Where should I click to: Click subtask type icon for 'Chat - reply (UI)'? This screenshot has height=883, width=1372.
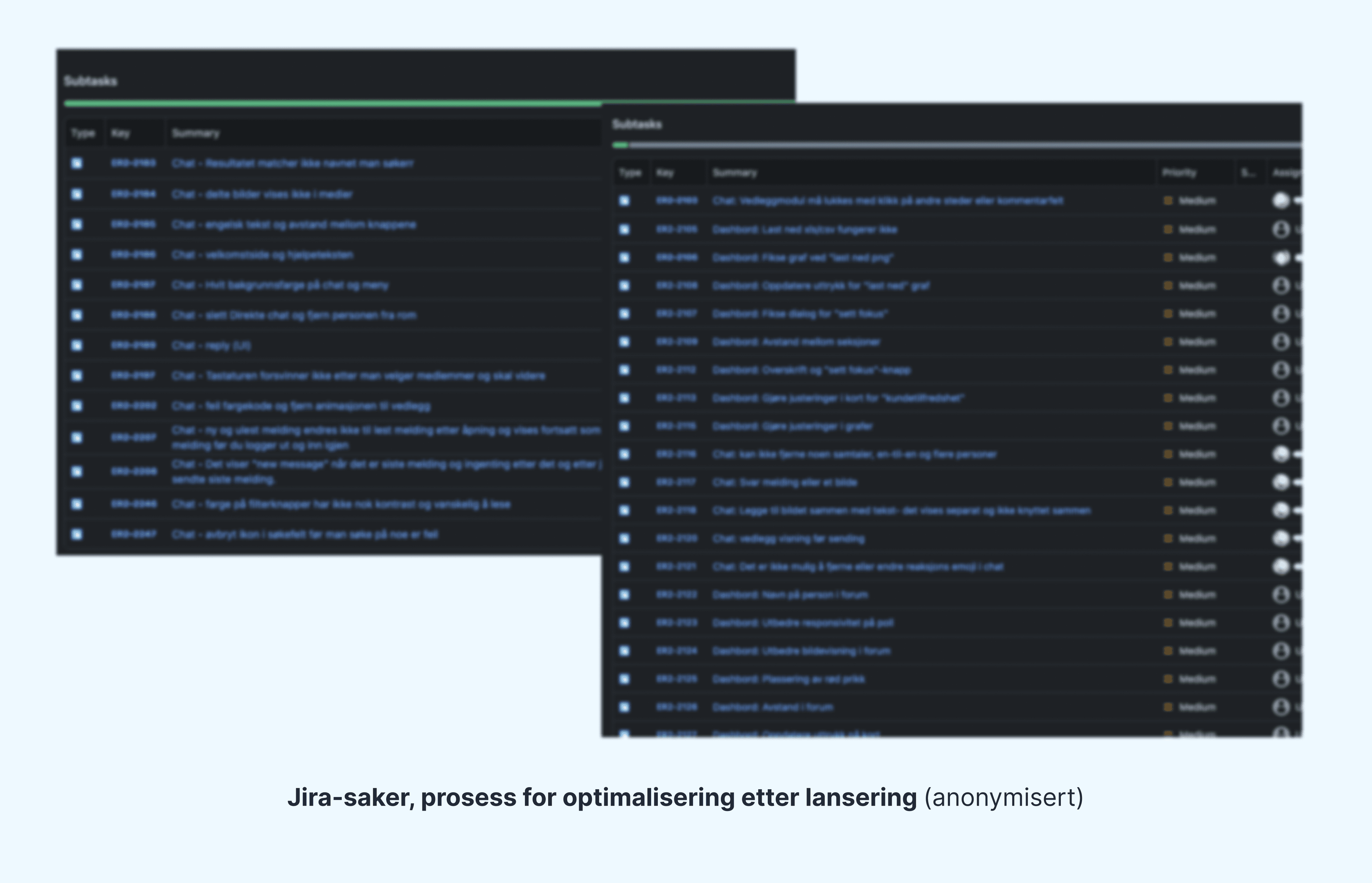(x=77, y=345)
